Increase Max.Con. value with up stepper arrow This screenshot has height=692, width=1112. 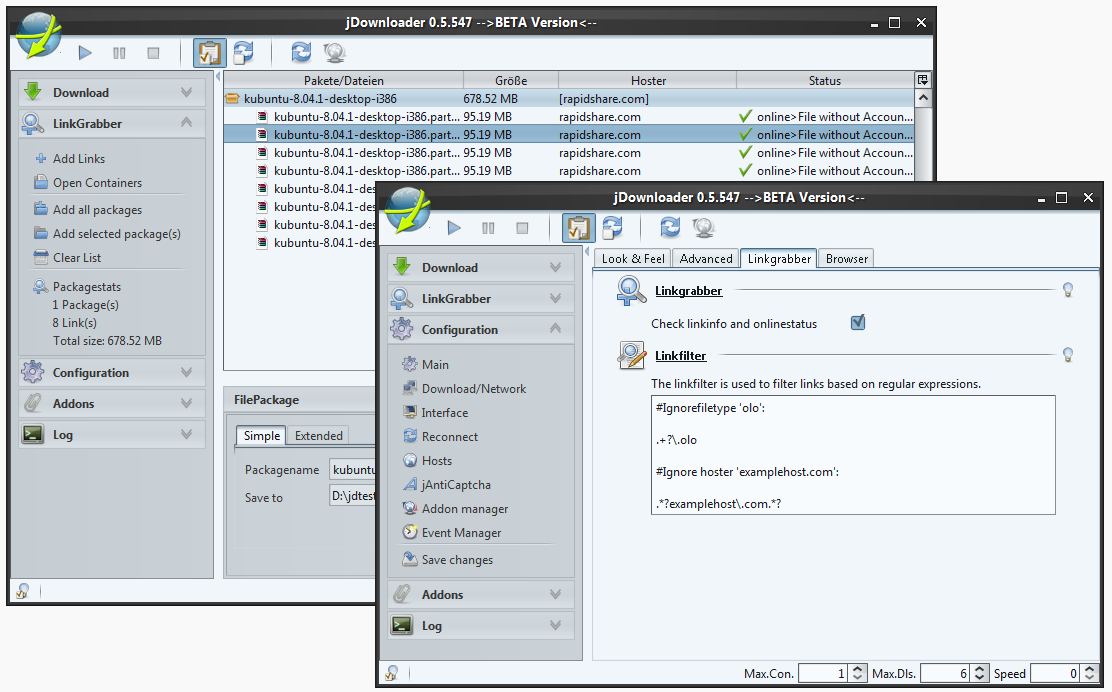(x=858, y=669)
